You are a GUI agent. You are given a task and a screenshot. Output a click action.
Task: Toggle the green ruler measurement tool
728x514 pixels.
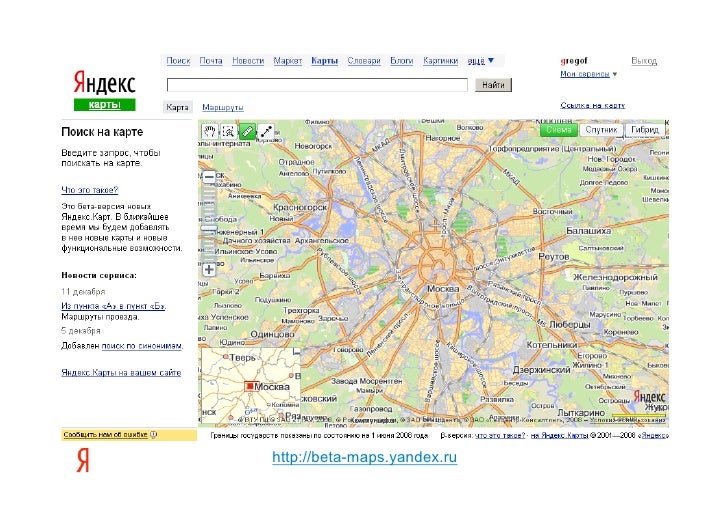[247, 131]
